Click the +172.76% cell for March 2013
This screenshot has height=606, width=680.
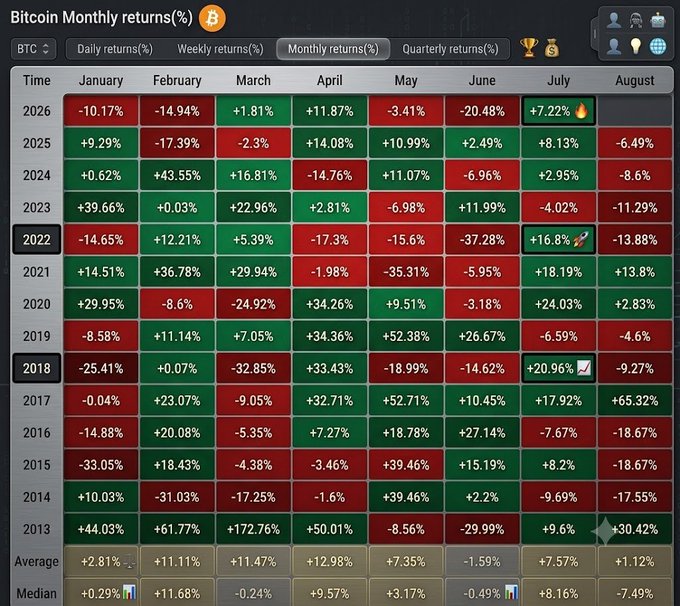pos(253,529)
